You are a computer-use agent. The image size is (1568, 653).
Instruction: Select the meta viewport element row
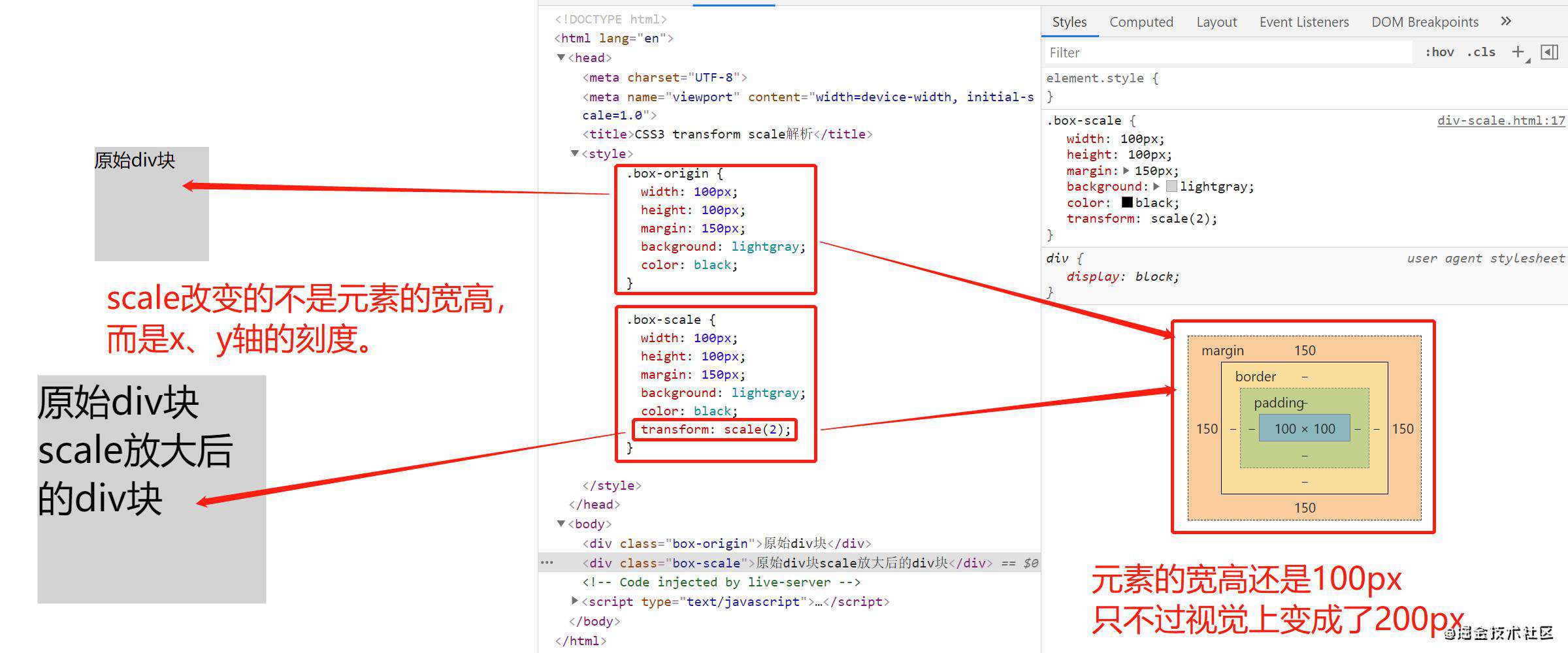tap(808, 106)
